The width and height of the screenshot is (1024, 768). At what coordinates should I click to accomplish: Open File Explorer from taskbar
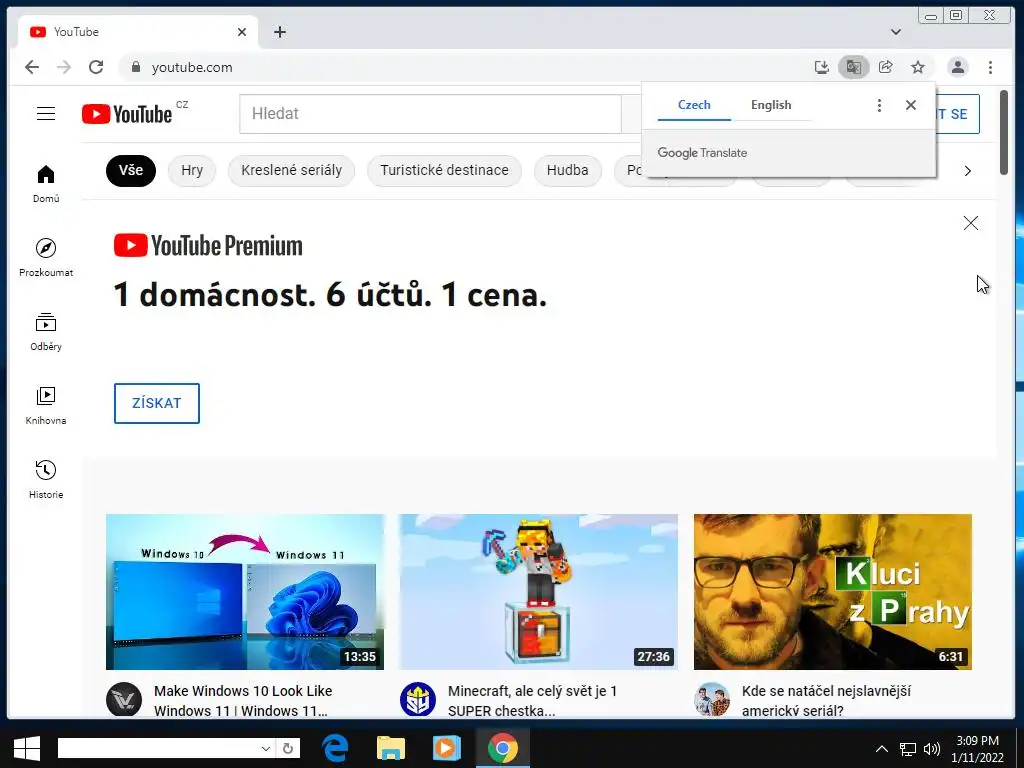pyautogui.click(x=391, y=748)
